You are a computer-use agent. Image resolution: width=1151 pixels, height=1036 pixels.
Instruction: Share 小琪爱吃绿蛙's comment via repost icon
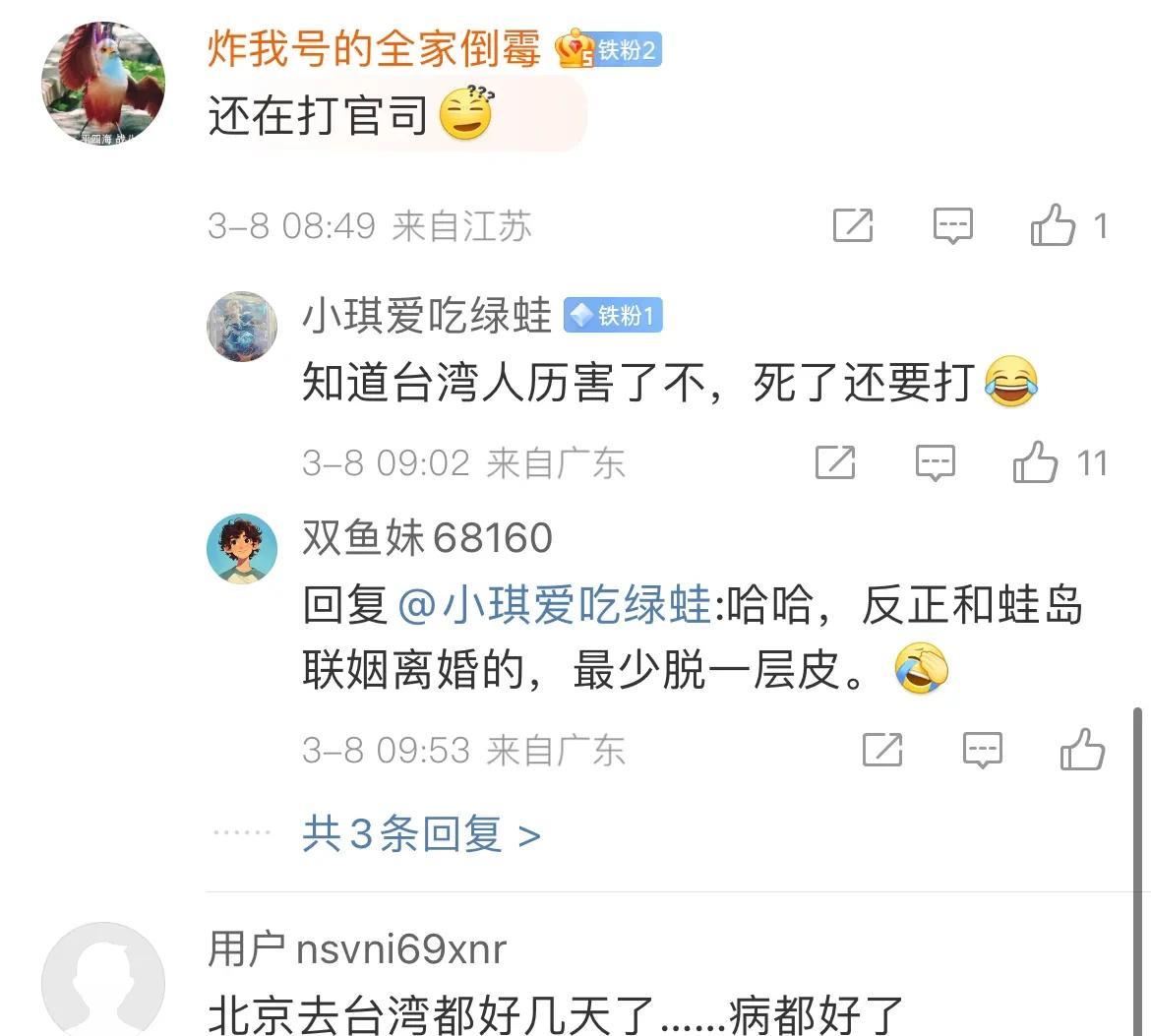tap(835, 461)
